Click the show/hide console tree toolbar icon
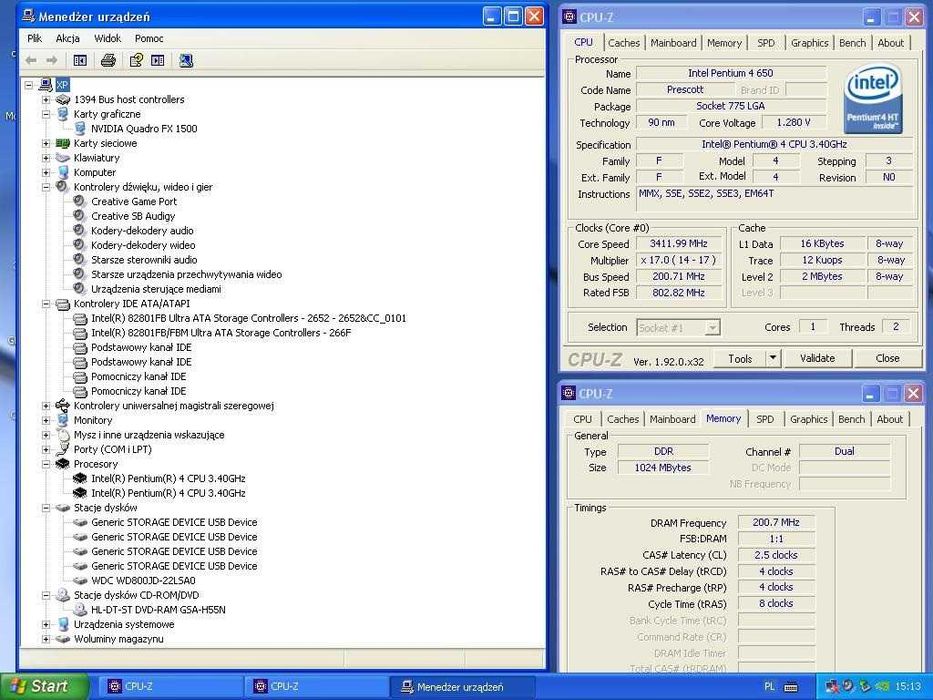 (x=80, y=60)
